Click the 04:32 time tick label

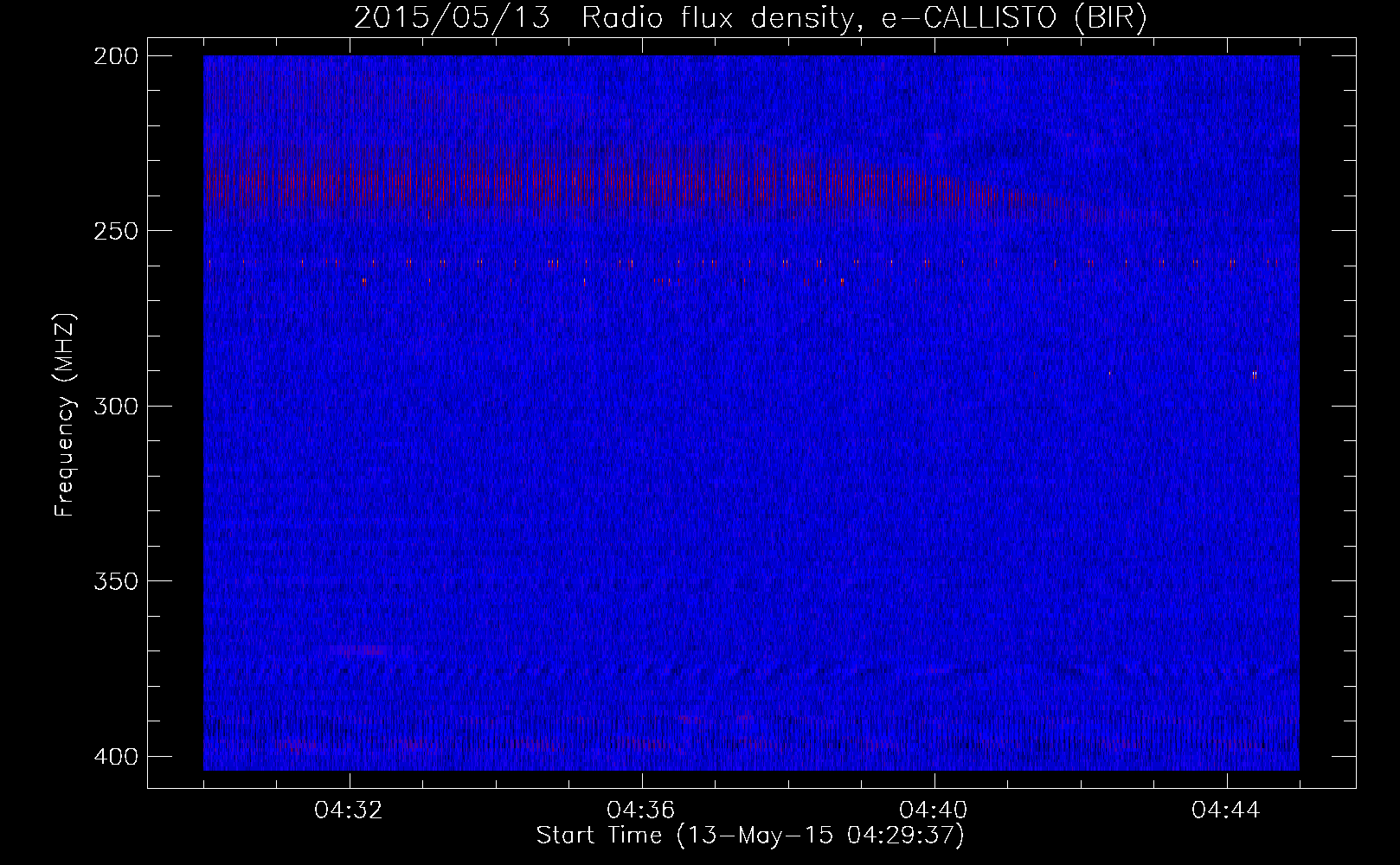(x=350, y=811)
